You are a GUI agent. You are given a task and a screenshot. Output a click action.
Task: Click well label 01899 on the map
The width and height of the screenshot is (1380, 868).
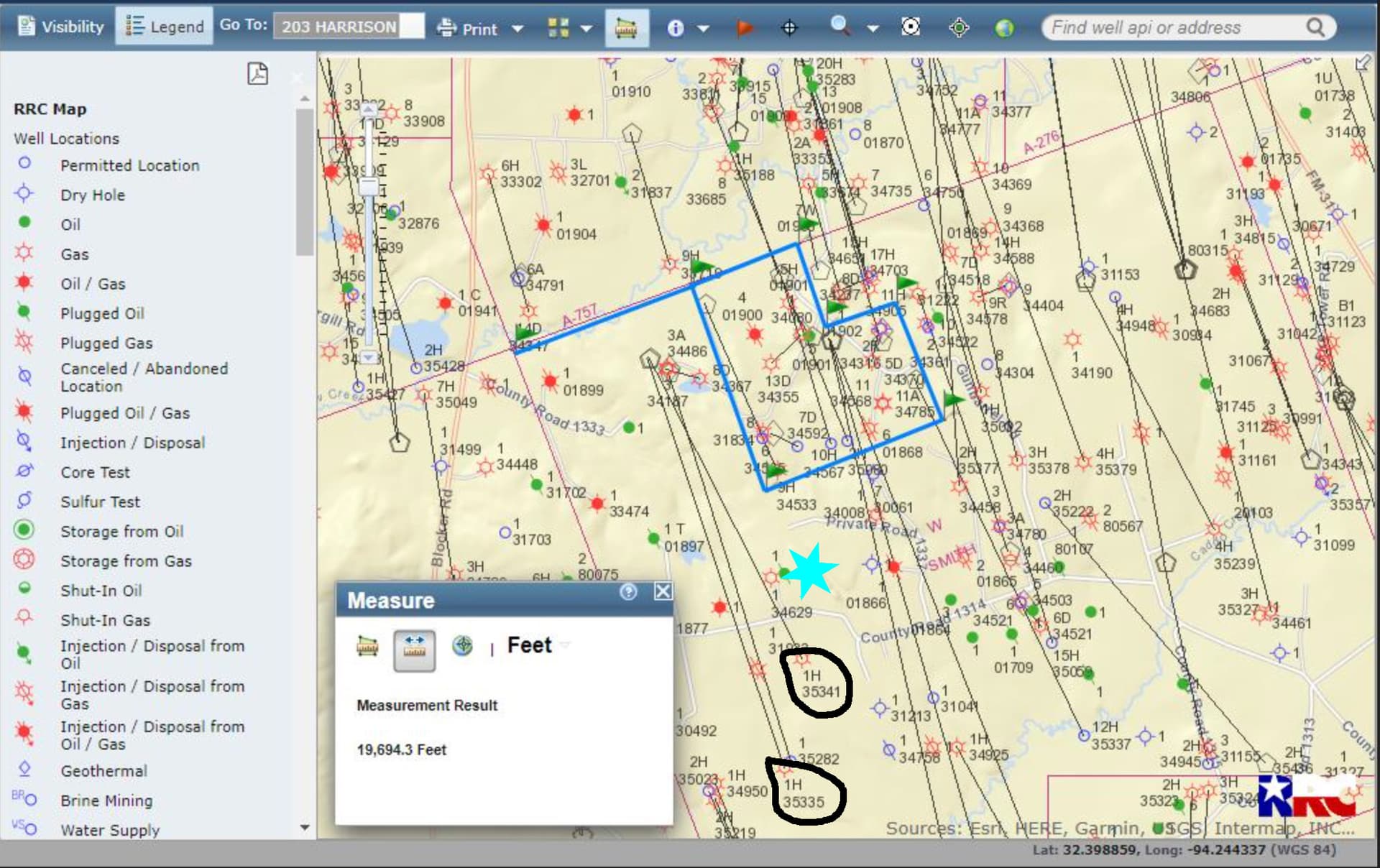[583, 390]
